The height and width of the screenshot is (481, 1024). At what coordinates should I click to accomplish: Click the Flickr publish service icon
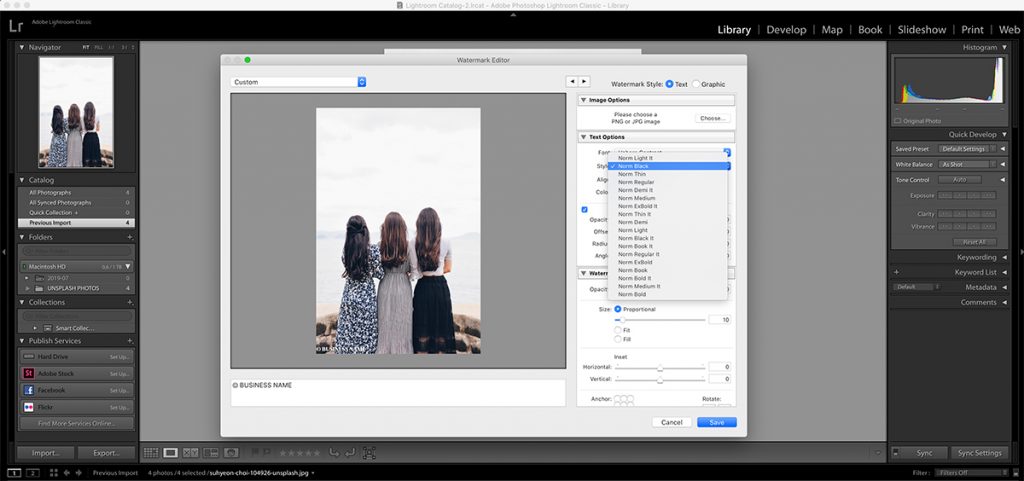pos(29,407)
